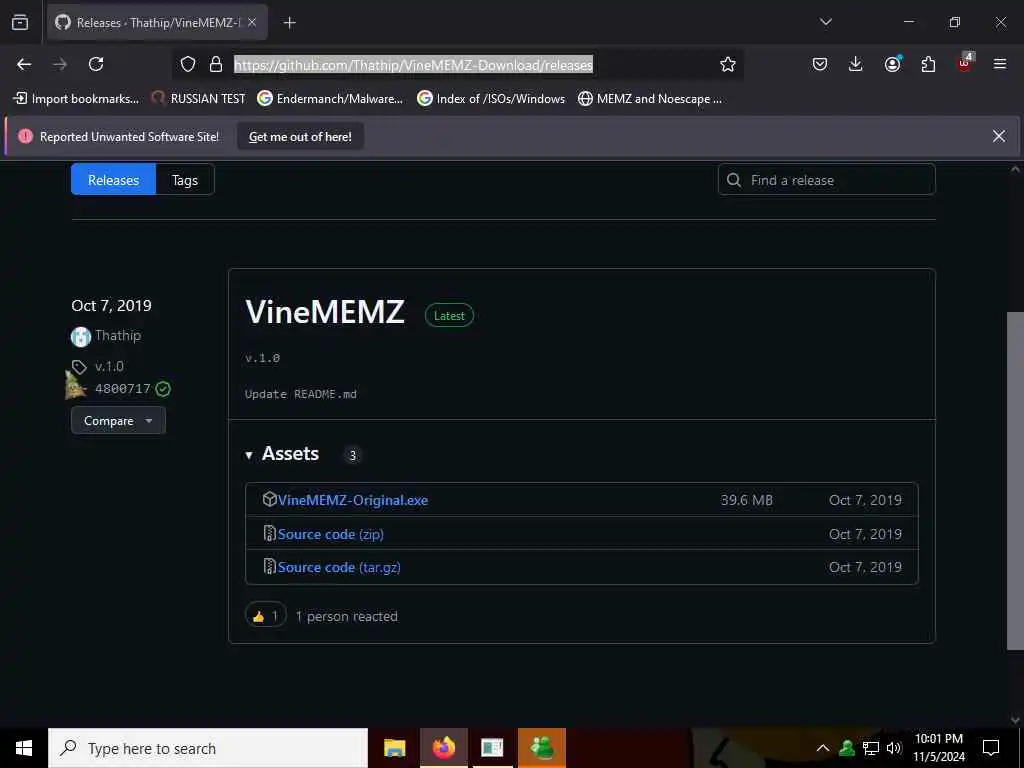Image resolution: width=1024 pixels, height=768 pixels.
Task: Show site security padlock info
Action: (x=216, y=64)
